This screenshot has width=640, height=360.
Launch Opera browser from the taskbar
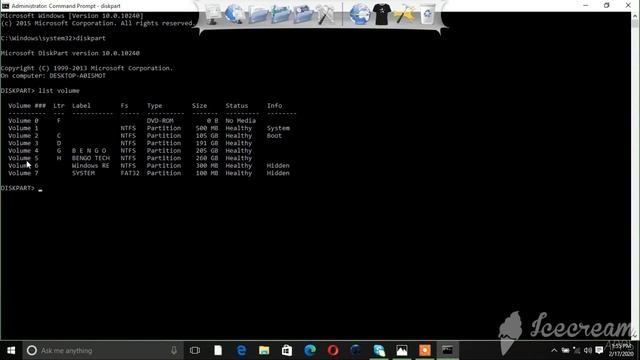pos(333,350)
